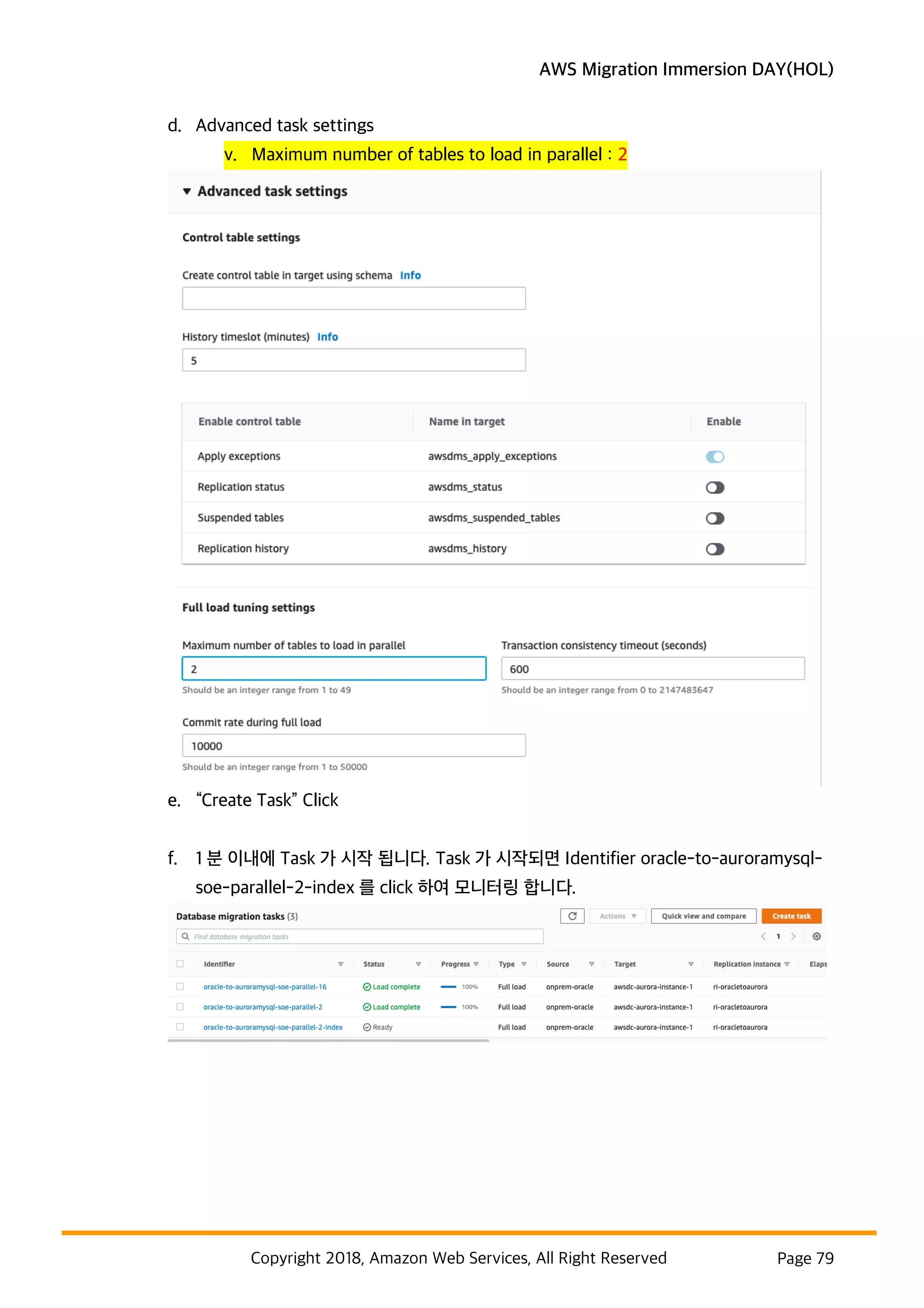This screenshot has height=1308, width=924.
Task: Enable Suspended tables control table switch
Action: pos(715,519)
